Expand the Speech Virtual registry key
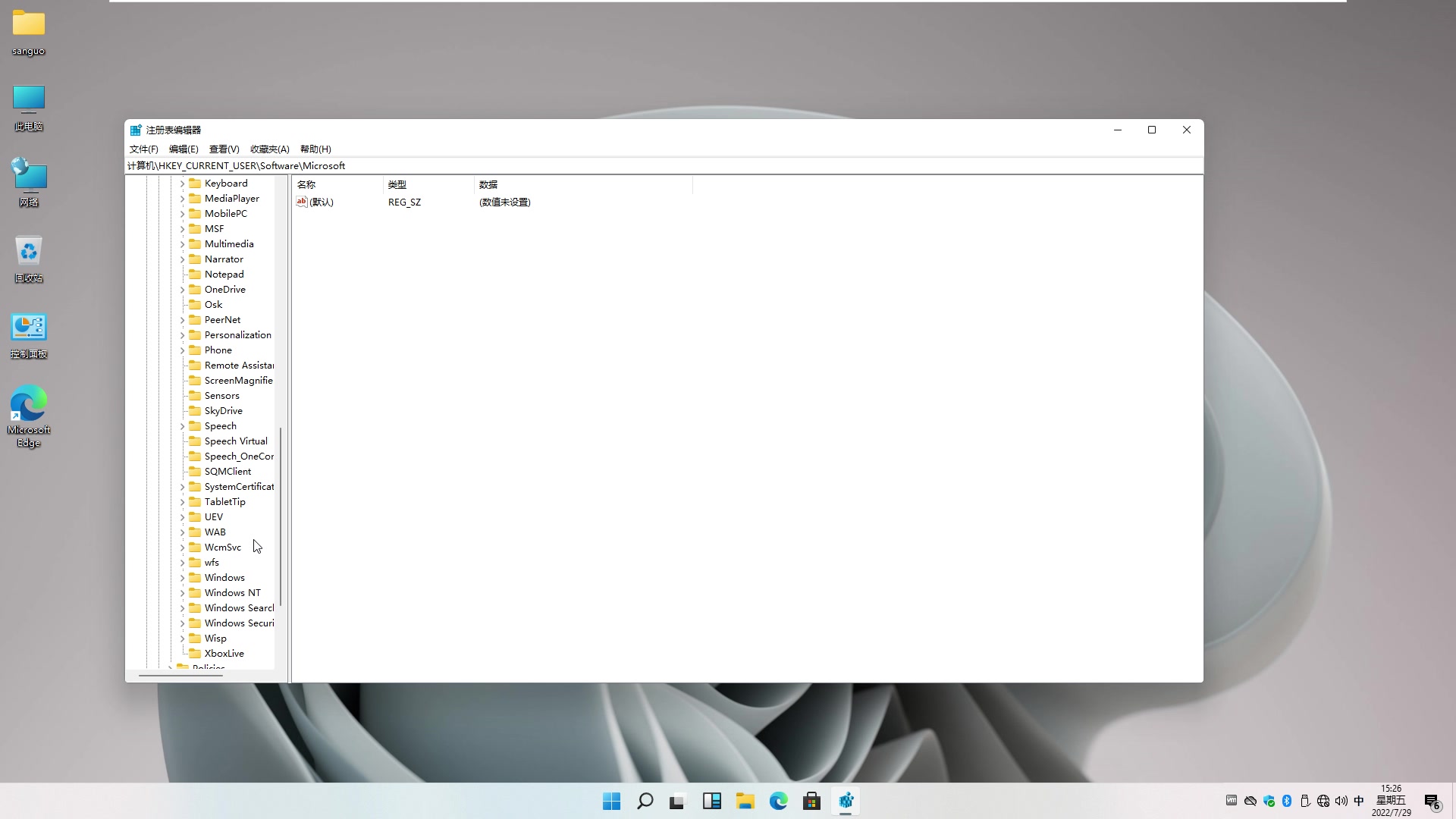1456x819 pixels. 183,441
